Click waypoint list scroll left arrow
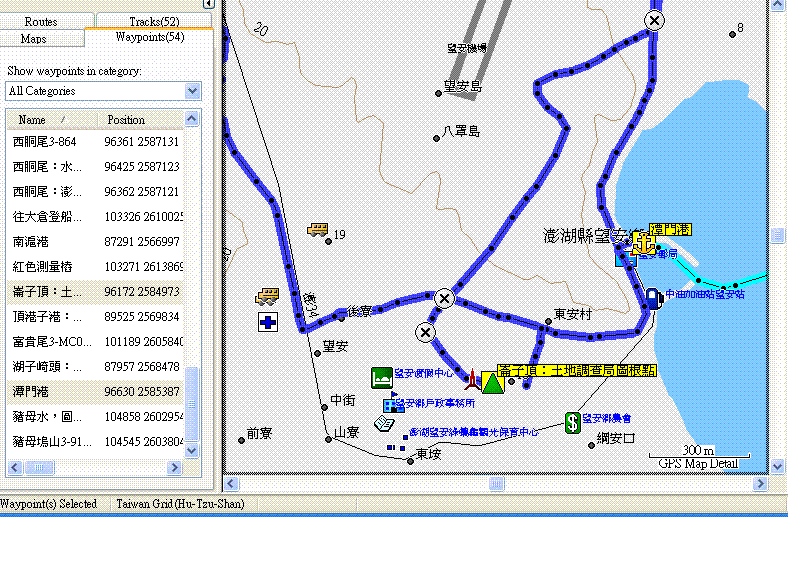Viewport: 800px width, 570px height. [x=15, y=467]
